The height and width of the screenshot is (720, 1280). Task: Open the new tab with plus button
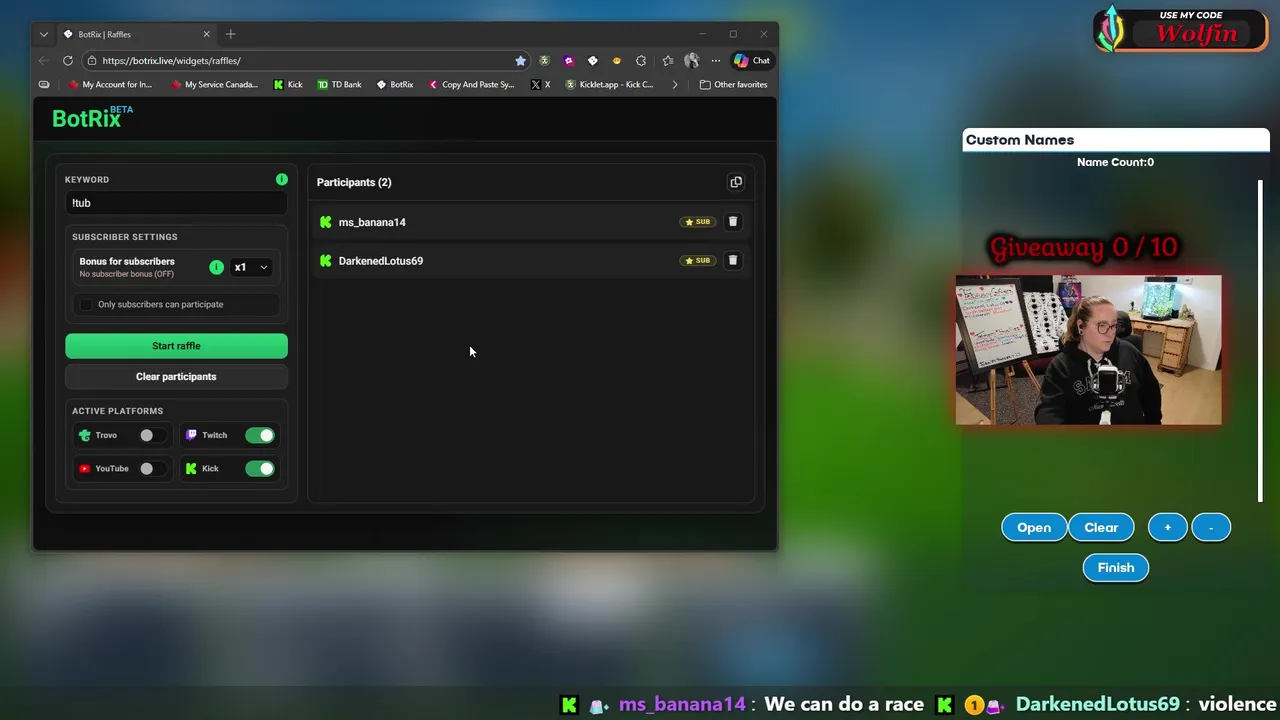click(230, 34)
